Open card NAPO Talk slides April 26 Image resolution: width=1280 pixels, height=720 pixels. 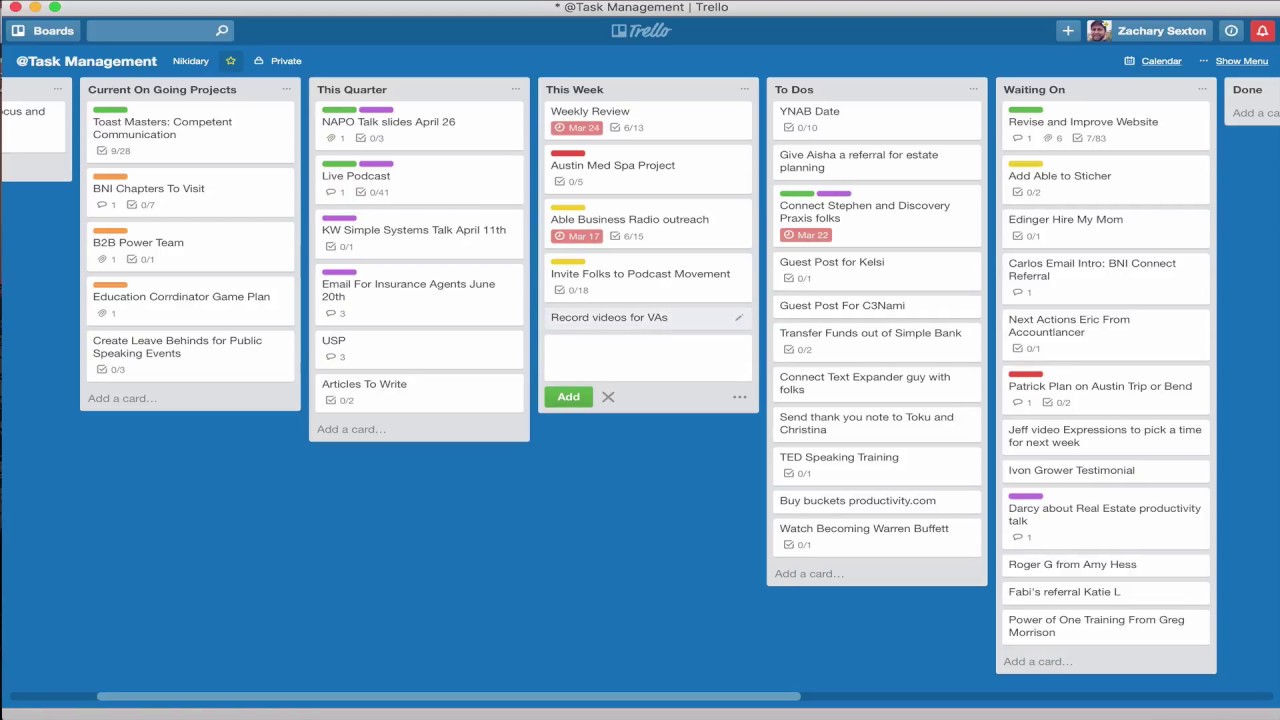pos(419,125)
